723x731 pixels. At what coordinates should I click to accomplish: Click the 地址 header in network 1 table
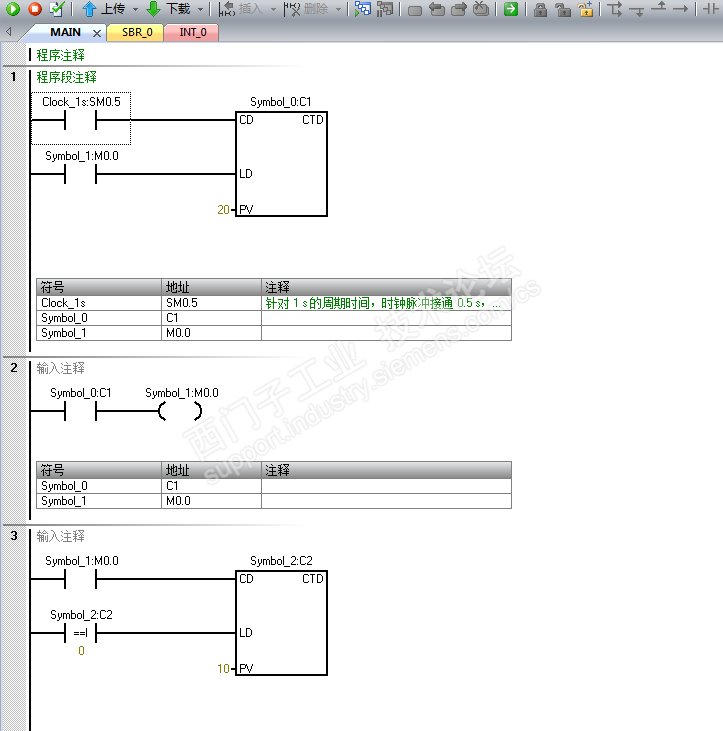211,287
